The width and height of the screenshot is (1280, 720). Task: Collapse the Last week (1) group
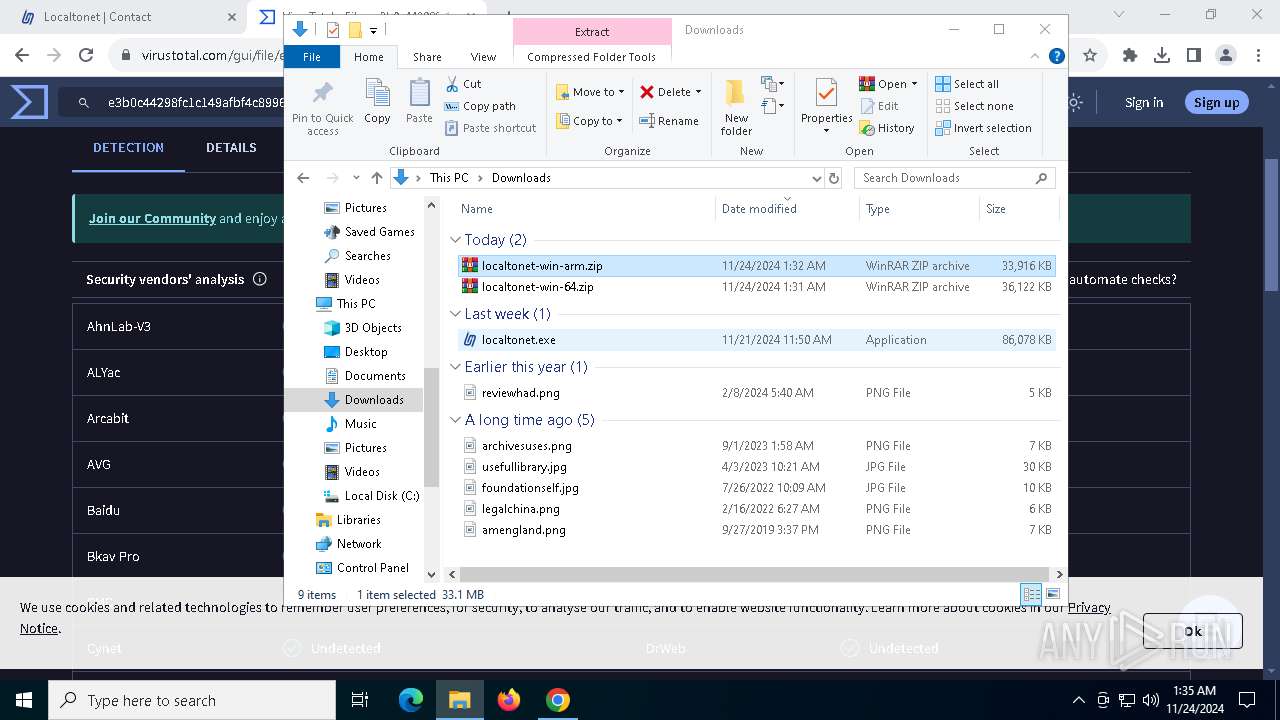[x=456, y=314]
